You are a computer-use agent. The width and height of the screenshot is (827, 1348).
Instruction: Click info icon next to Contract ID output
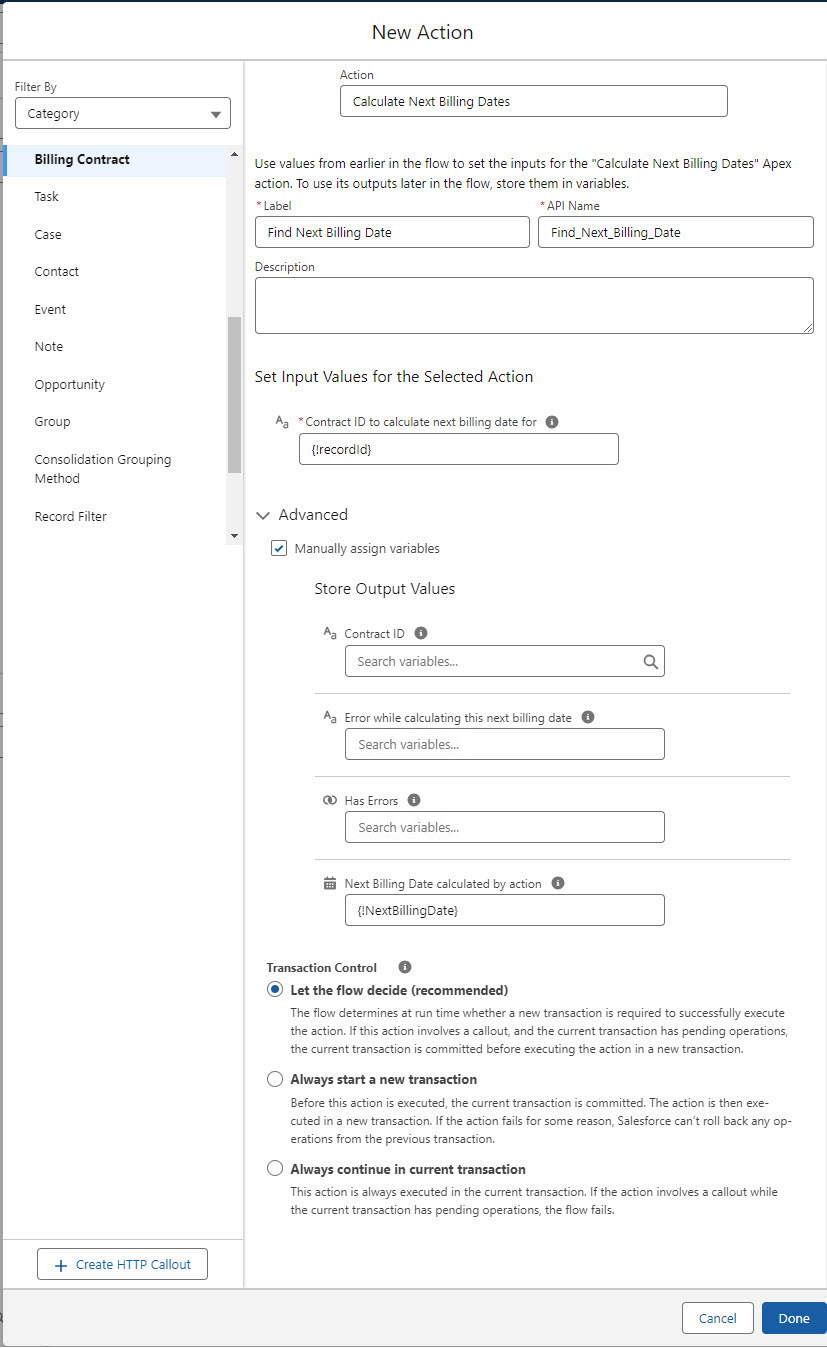tap(421, 633)
